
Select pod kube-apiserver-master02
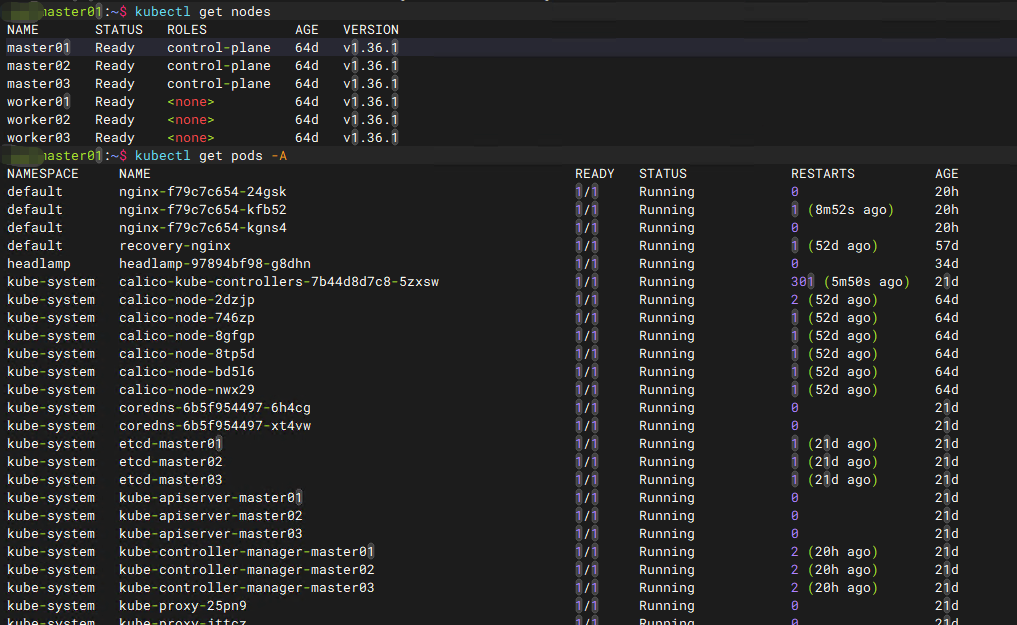(x=211, y=516)
